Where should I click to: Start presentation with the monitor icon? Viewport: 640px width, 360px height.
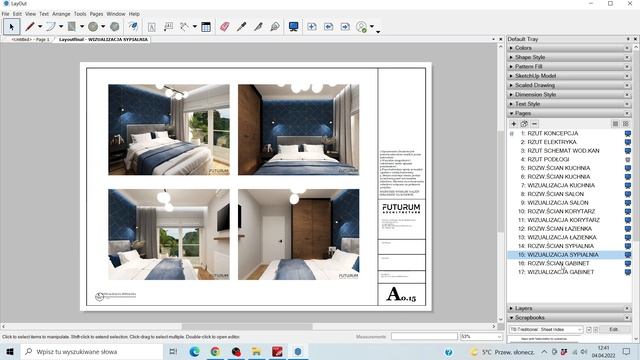coord(293,27)
